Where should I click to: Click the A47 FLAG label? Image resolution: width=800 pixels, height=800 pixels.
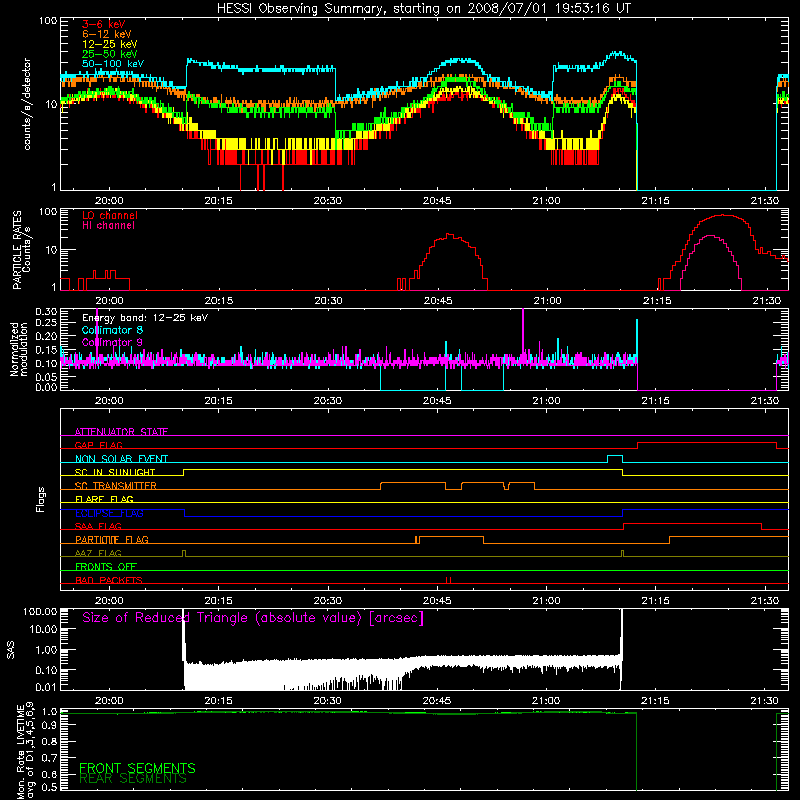point(98,553)
